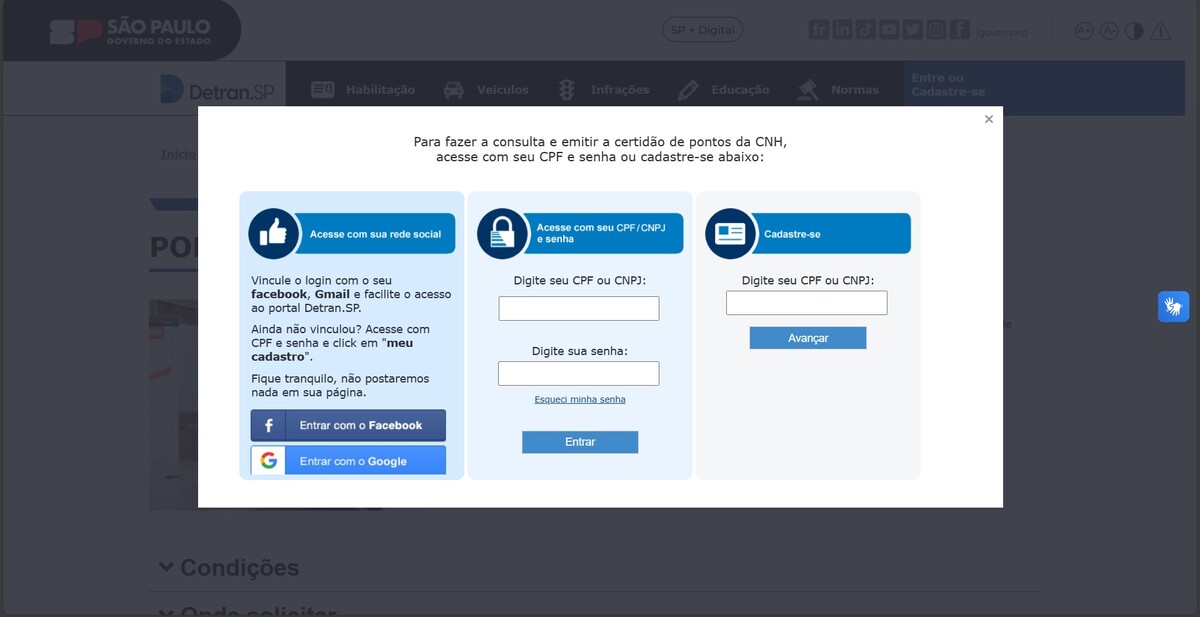Open the YouTube icon in the header
Viewport: 1200px width, 617px height.
[889, 30]
